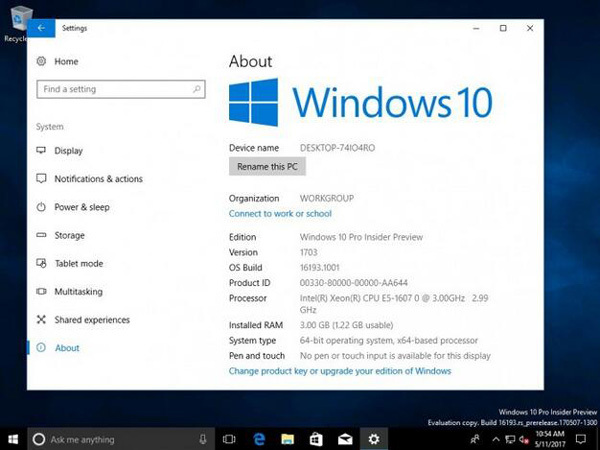
Task: Open the Mail app from the taskbar
Action: 345,439
